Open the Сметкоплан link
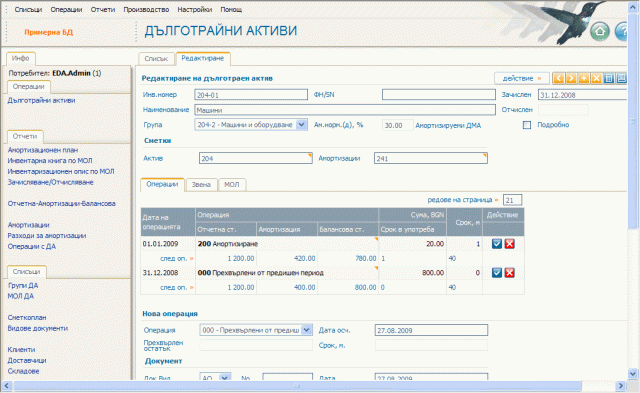 (27, 317)
